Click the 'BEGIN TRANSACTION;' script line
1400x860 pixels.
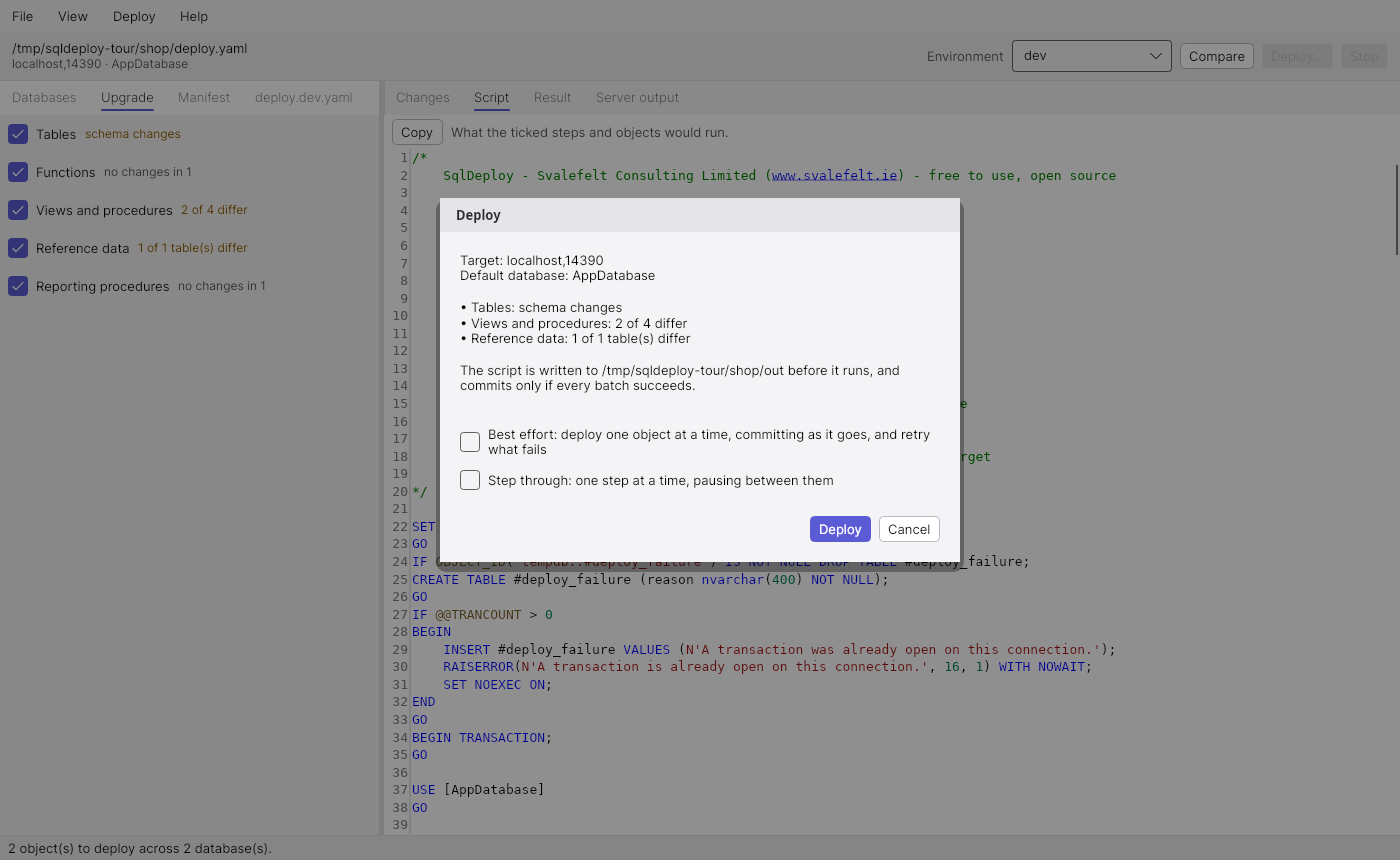click(482, 737)
